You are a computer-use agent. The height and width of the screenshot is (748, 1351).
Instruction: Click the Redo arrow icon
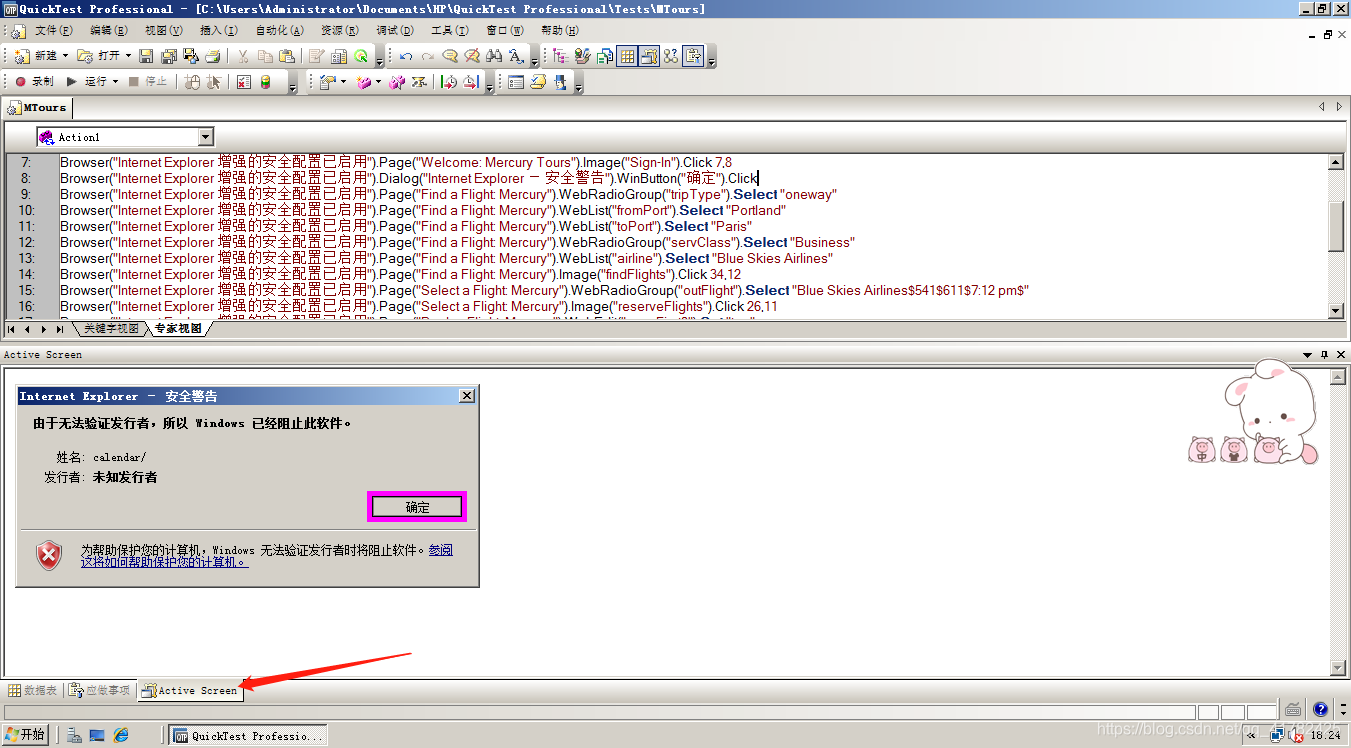[428, 56]
